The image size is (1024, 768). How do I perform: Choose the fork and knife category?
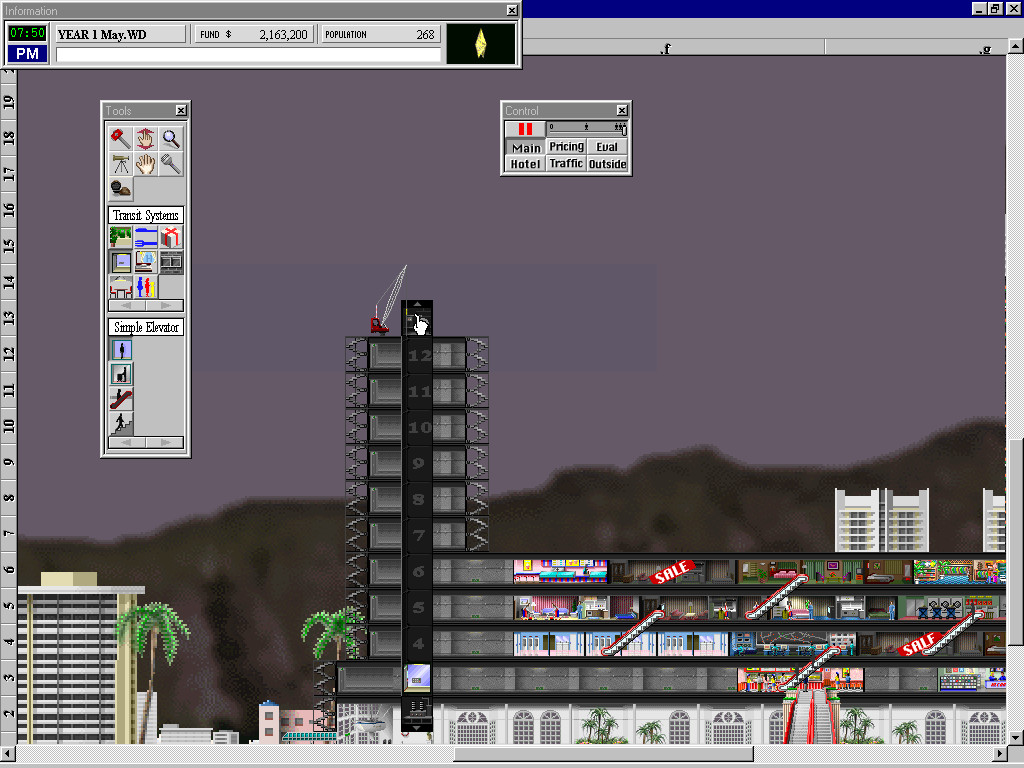coord(146,237)
